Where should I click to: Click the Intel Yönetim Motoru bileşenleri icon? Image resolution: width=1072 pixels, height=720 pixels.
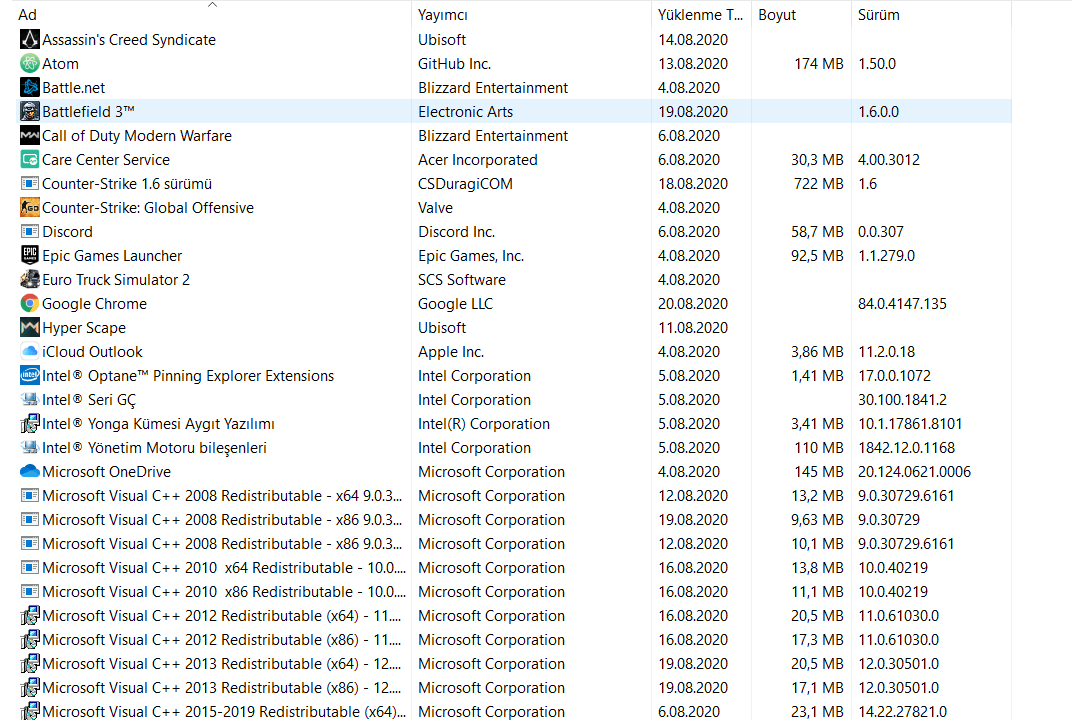pos(29,448)
